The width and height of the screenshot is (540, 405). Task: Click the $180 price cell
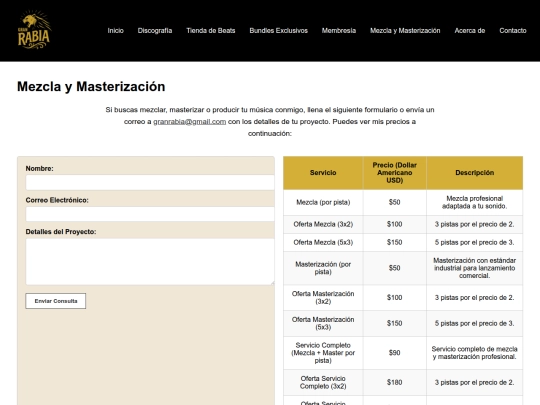395,382
